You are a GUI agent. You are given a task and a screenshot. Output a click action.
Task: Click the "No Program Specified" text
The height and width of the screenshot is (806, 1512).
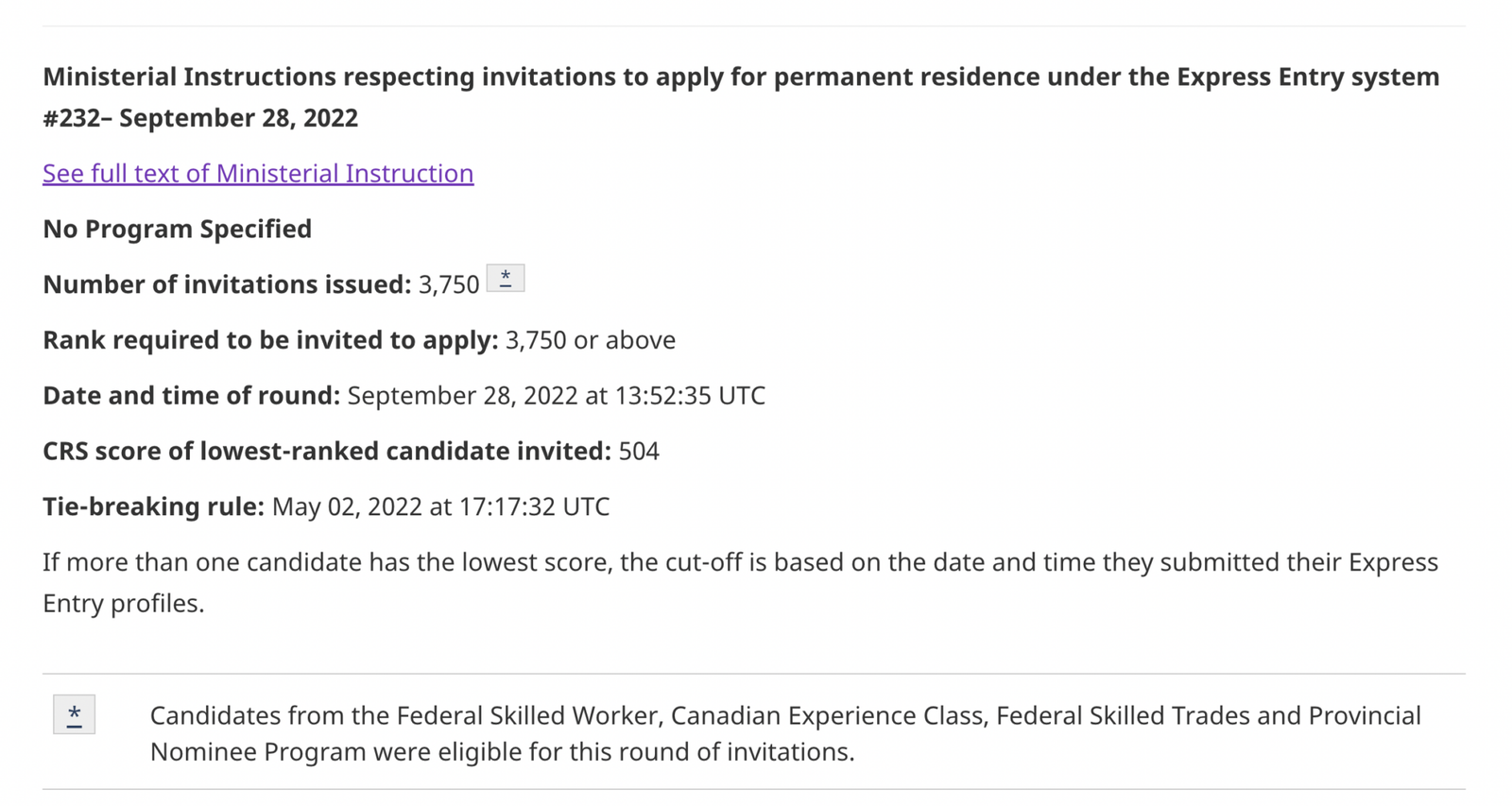(177, 229)
